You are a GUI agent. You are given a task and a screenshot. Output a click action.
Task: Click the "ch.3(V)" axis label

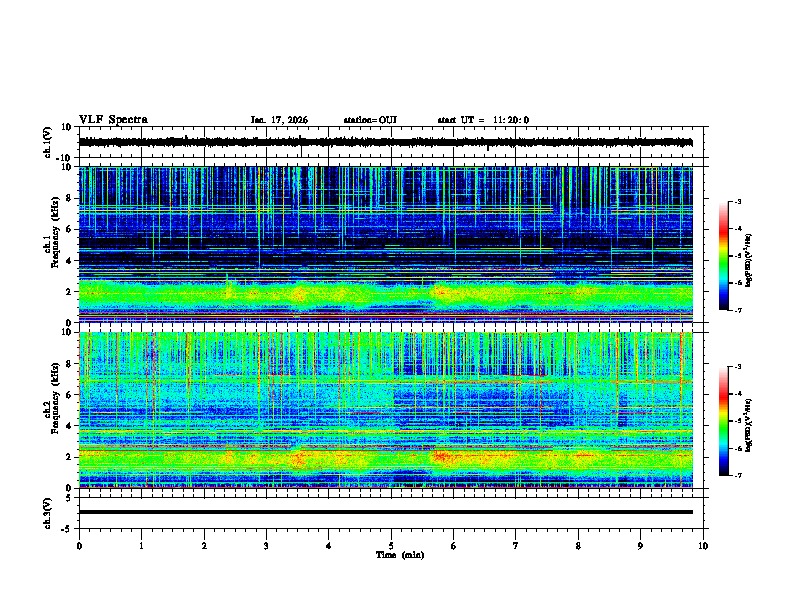click(x=47, y=513)
